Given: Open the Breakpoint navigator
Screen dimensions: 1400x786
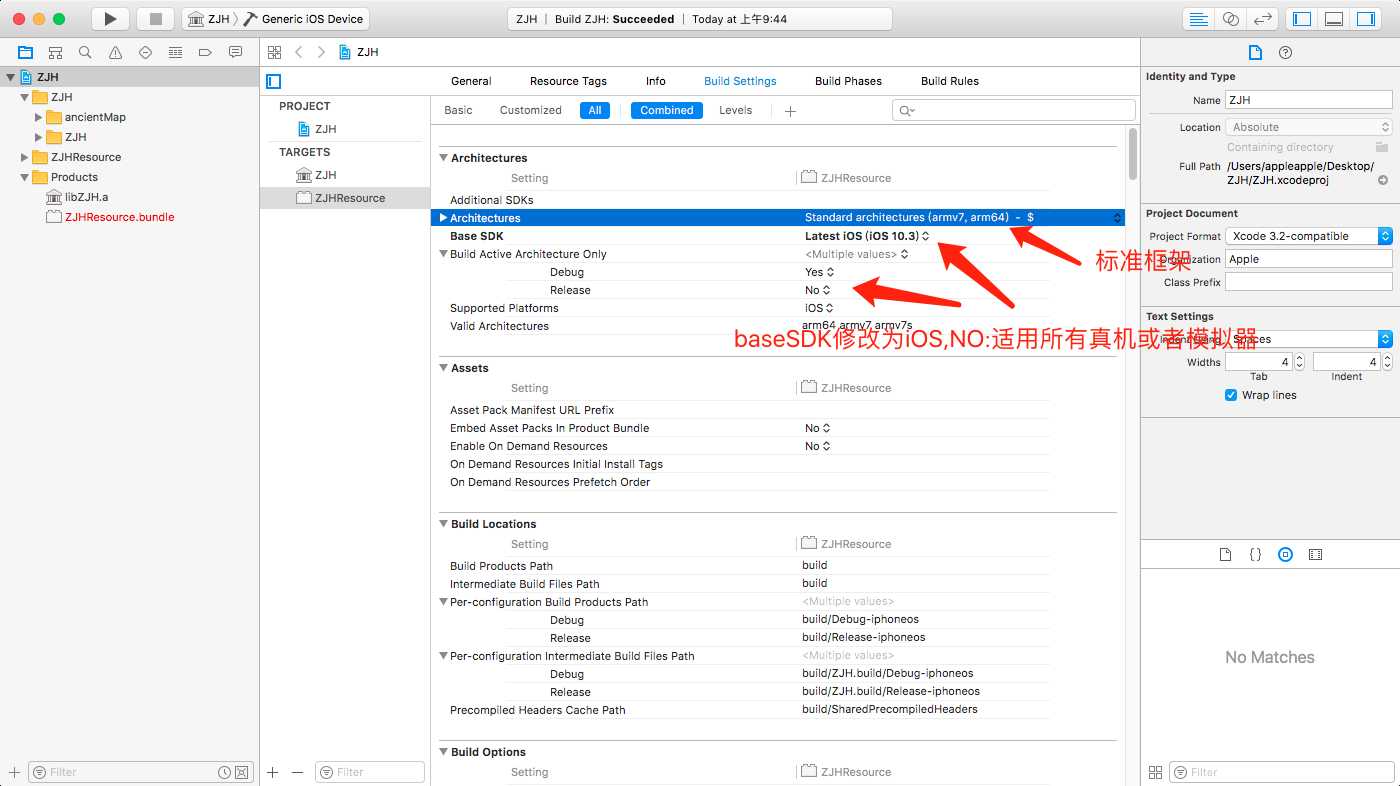Looking at the screenshot, I should pos(205,52).
